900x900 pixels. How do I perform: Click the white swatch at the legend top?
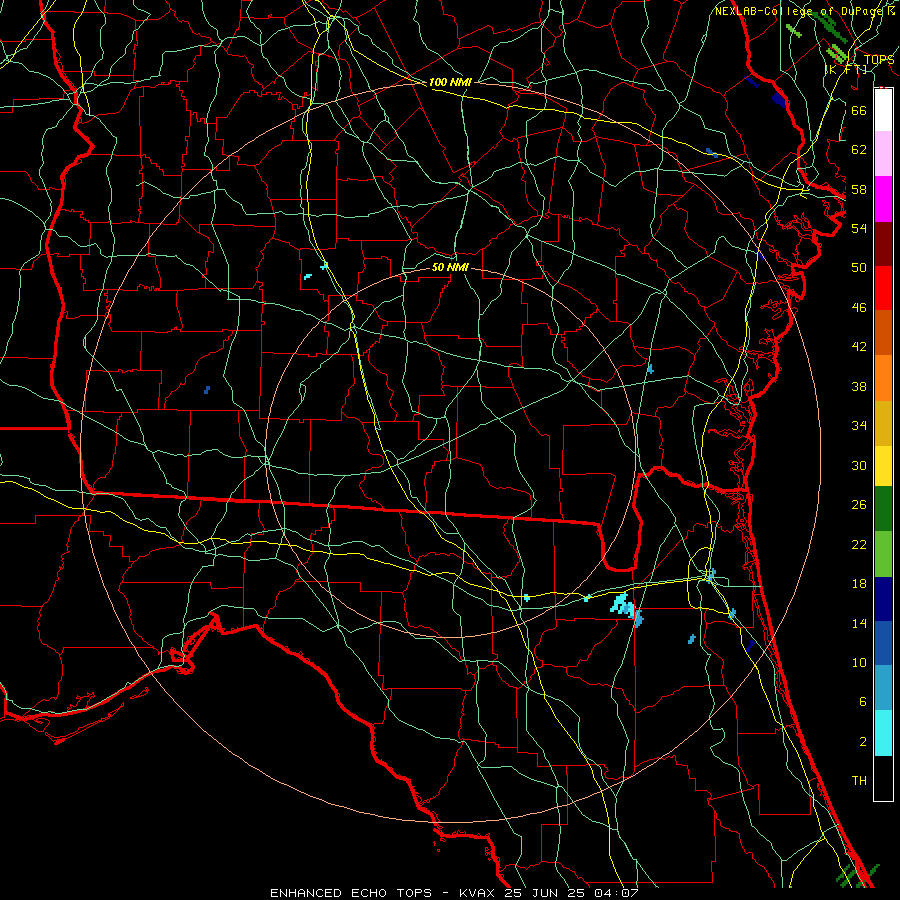[883, 110]
